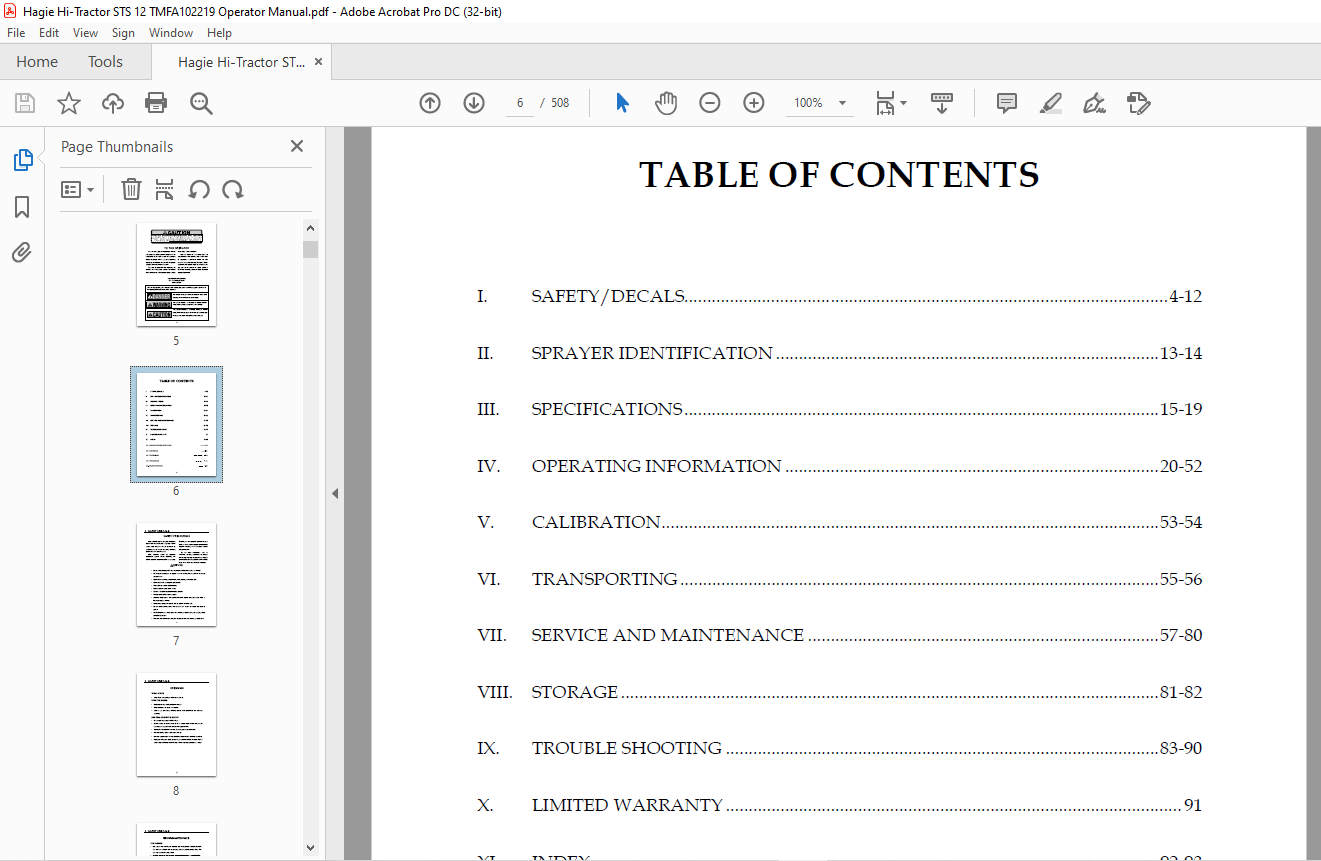Activate the Hand pan tool
The height and width of the screenshot is (861, 1321).
[x=666, y=103]
